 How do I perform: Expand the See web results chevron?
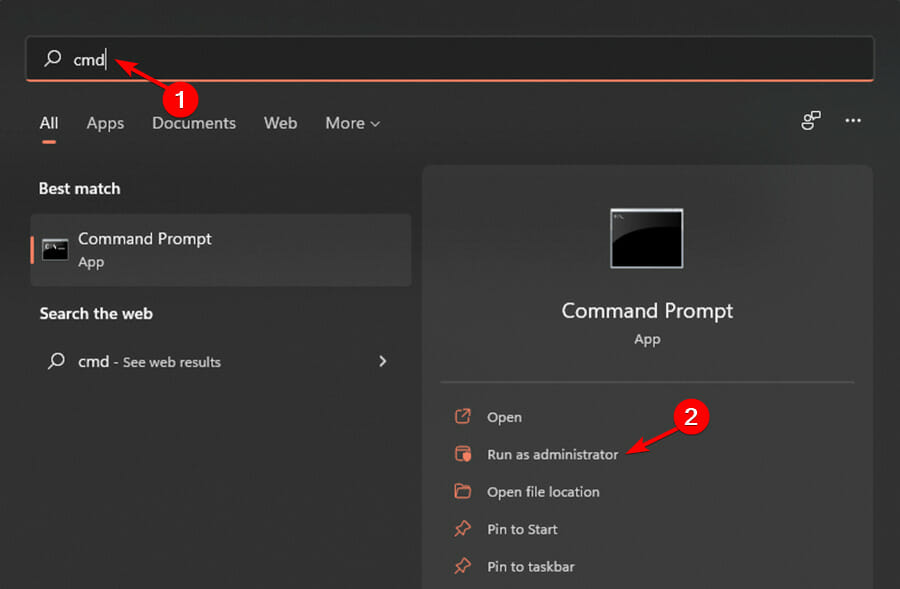(383, 361)
